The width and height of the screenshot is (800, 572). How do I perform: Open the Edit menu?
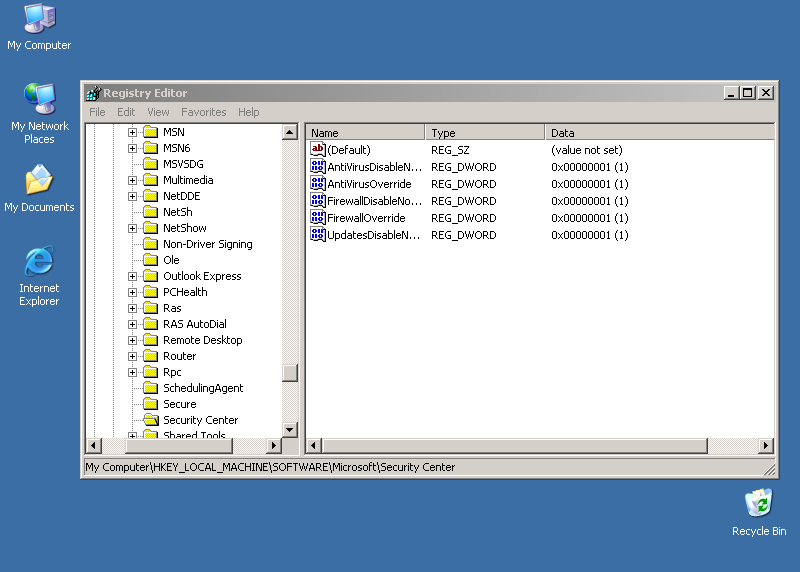click(126, 112)
